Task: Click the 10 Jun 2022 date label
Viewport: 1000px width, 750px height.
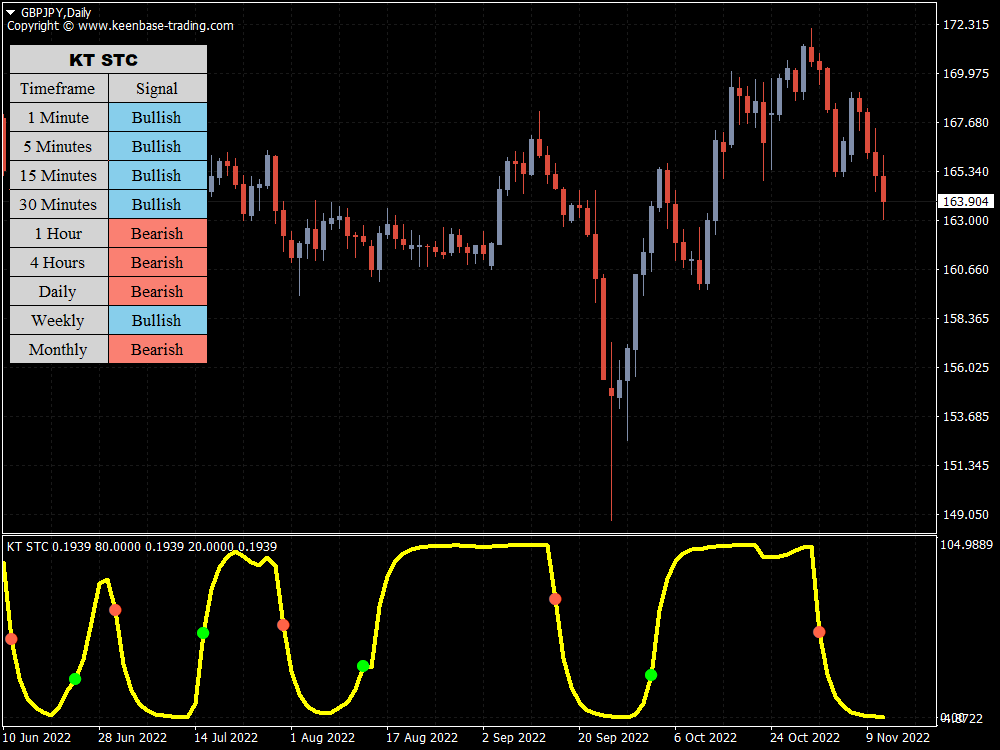Action: [37, 738]
